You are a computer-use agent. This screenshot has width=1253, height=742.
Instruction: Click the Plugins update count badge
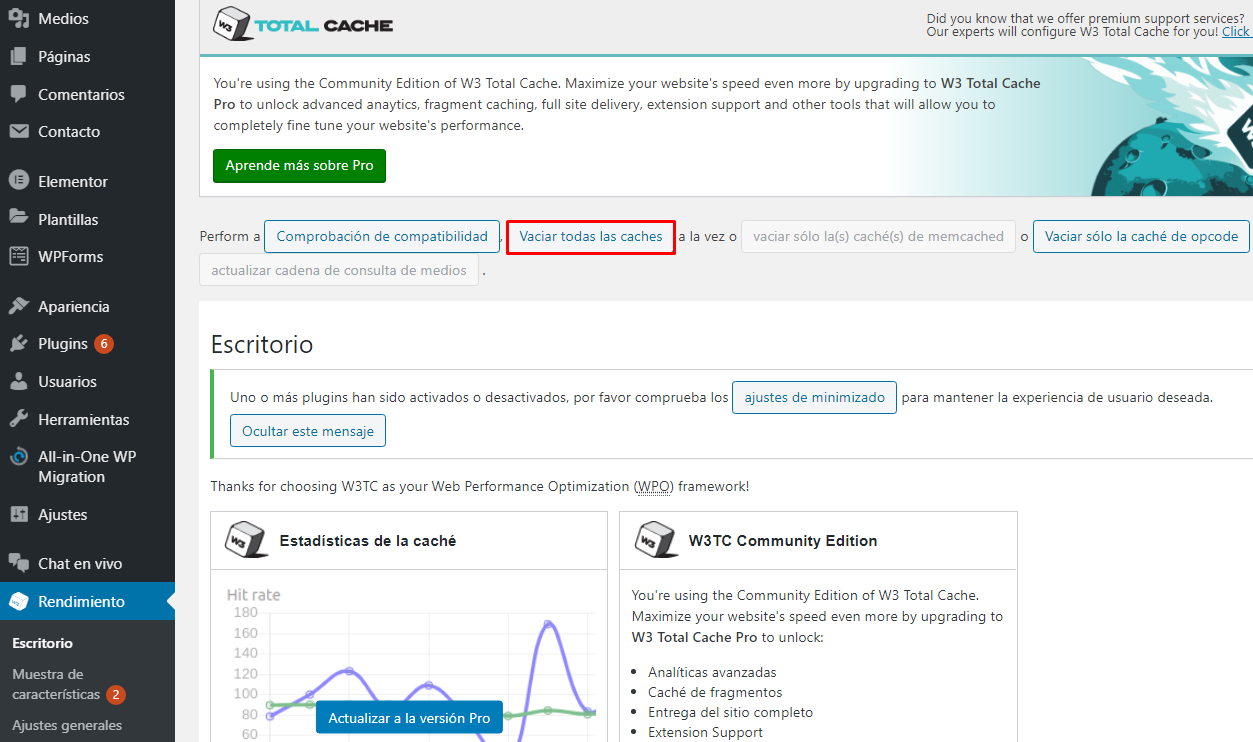tap(104, 343)
